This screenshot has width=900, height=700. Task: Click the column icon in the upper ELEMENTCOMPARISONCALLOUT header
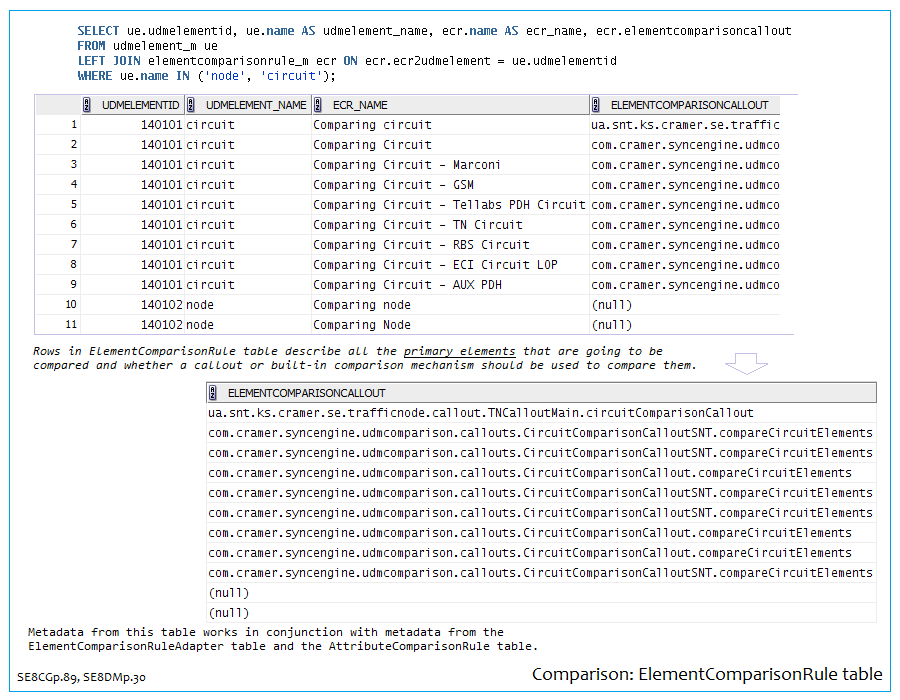(x=597, y=105)
